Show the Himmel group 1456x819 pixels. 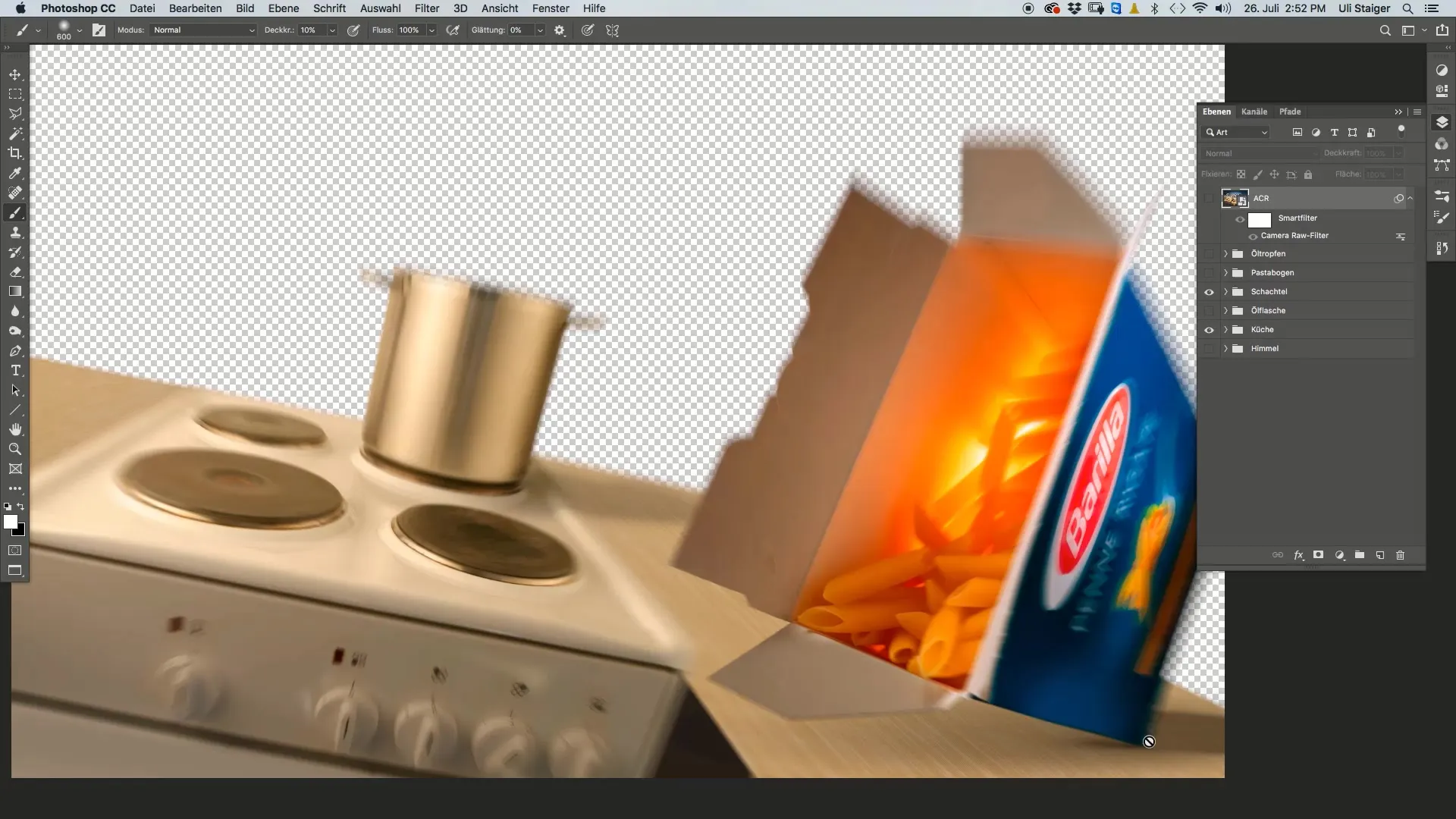[1209, 349]
